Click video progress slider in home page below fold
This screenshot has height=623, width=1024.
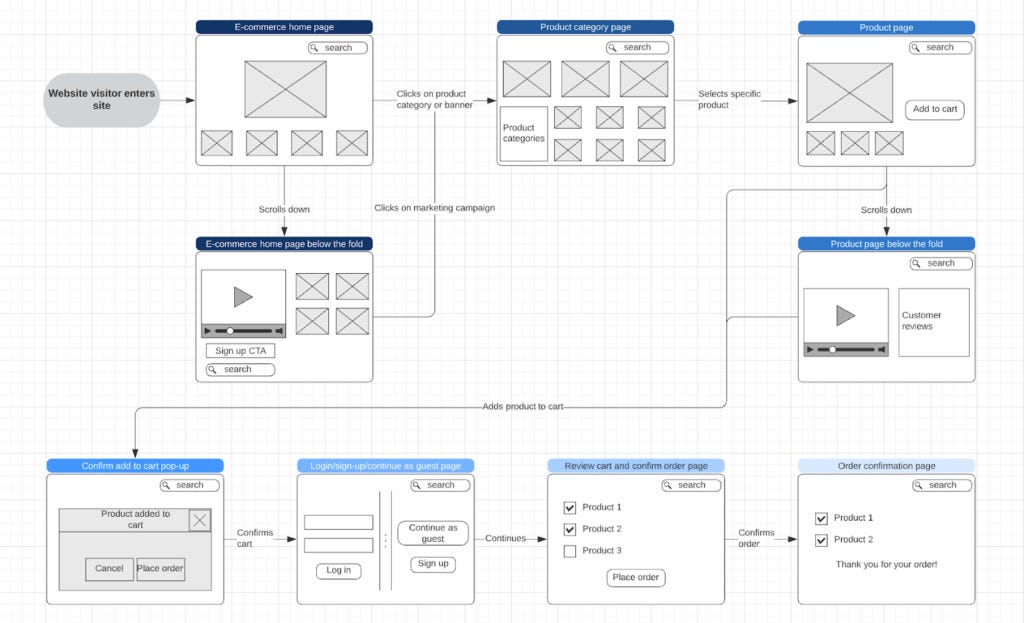point(244,331)
